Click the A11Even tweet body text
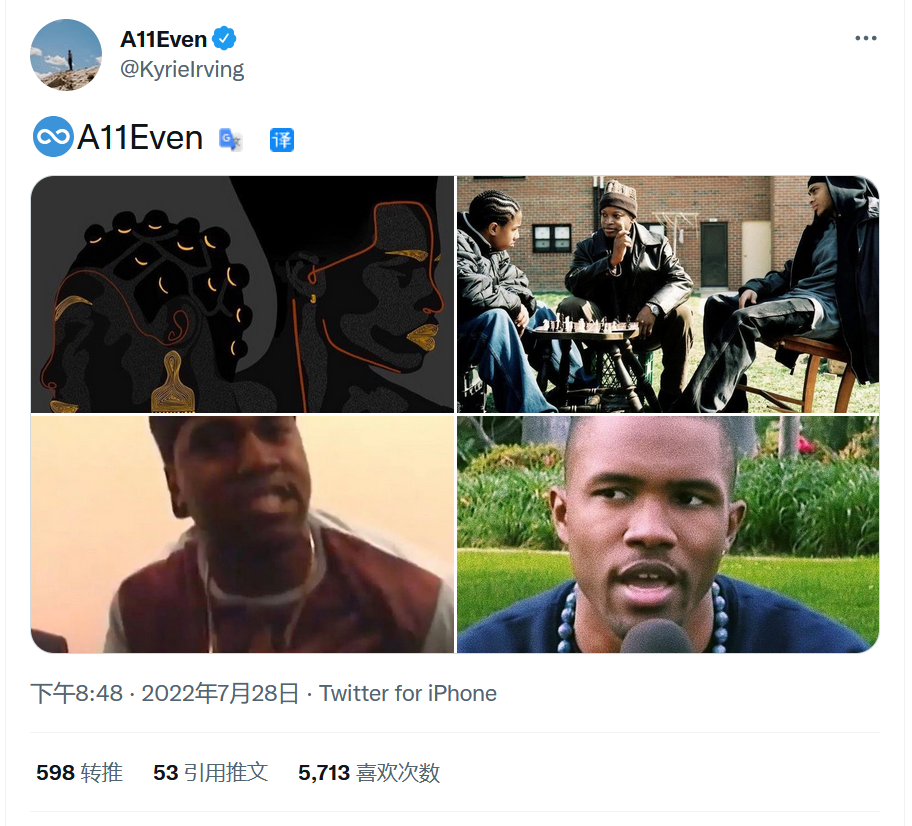912x826 pixels. [140, 138]
